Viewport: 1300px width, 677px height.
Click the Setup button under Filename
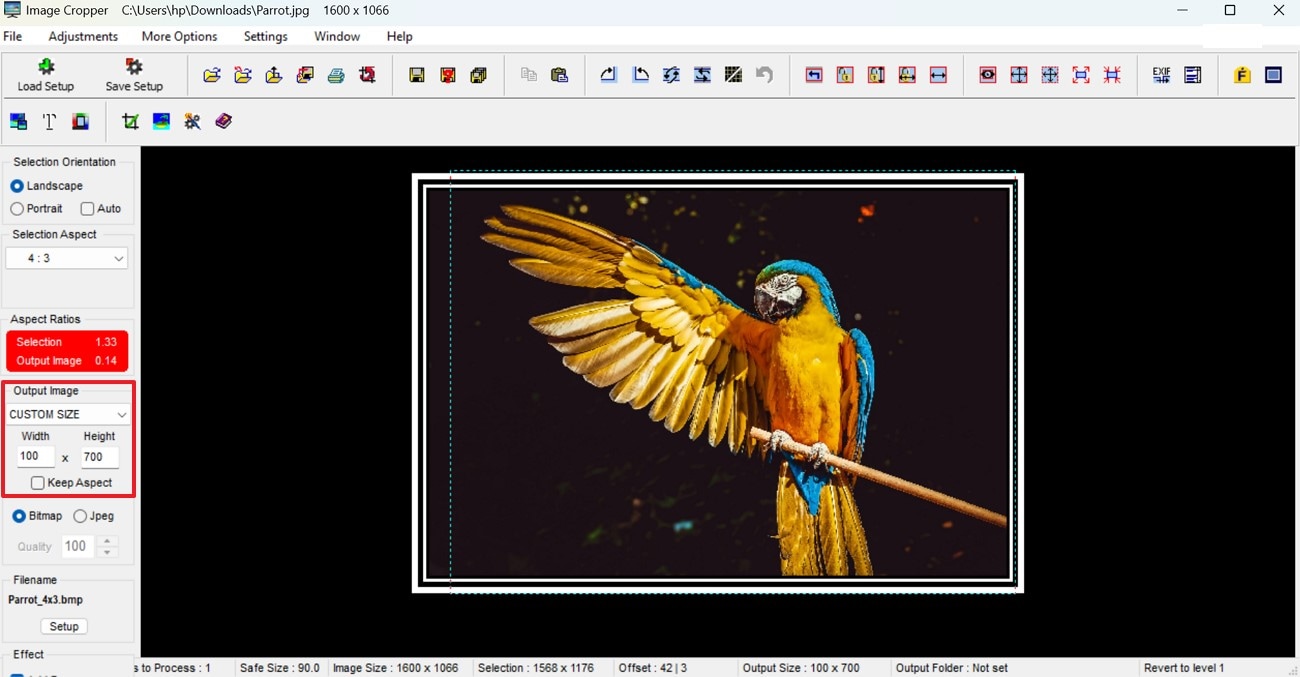(x=64, y=626)
